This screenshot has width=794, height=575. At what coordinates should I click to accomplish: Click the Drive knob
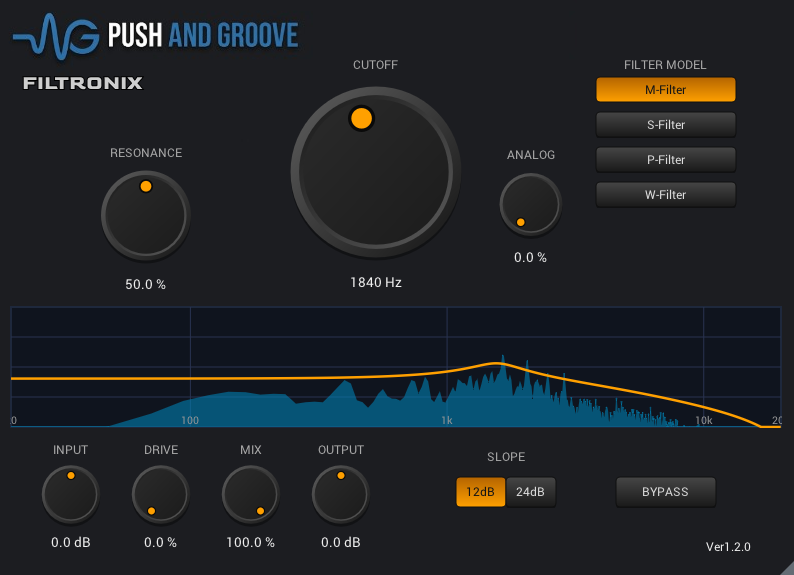161,495
